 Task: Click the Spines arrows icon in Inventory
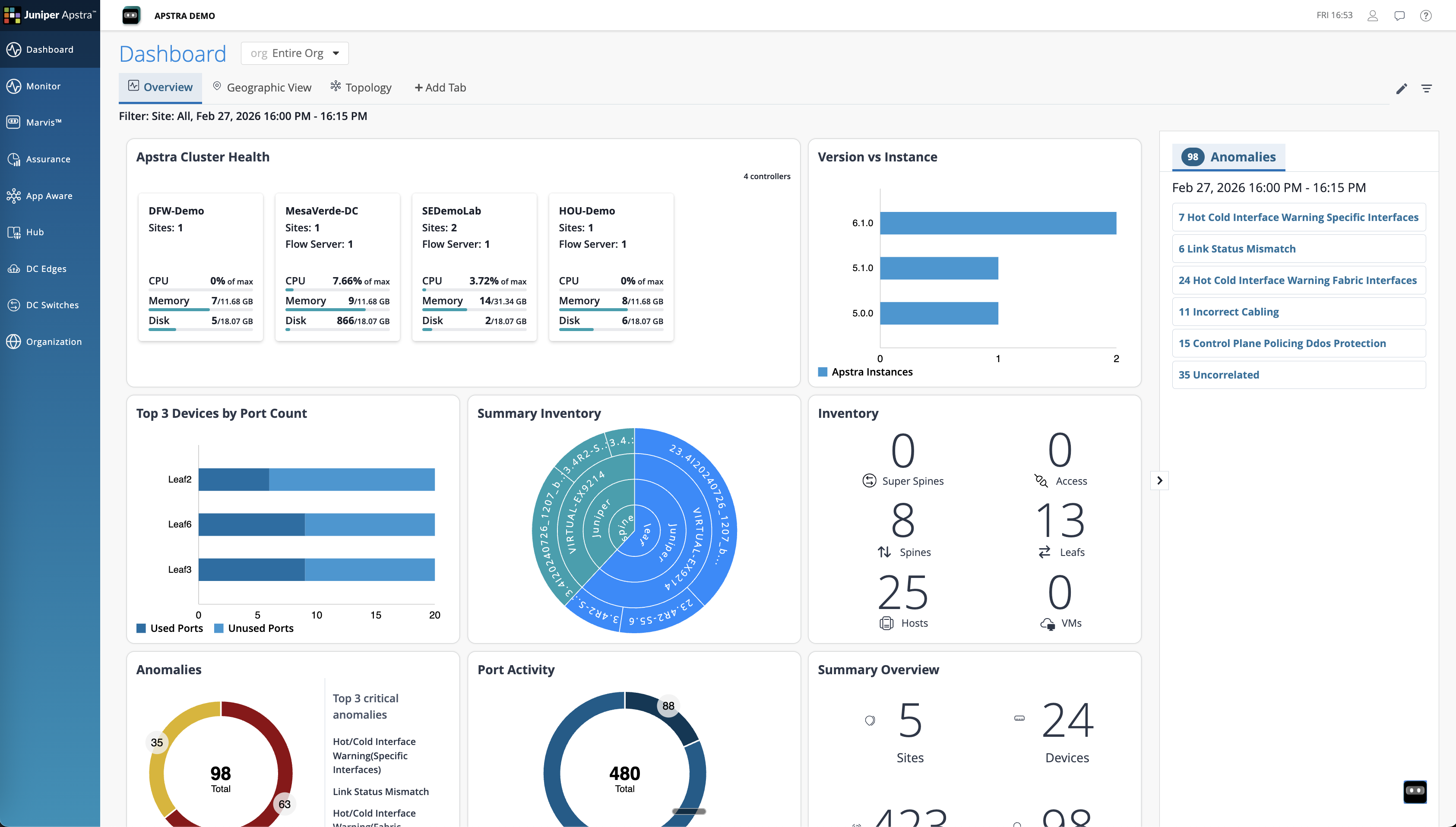(x=884, y=552)
